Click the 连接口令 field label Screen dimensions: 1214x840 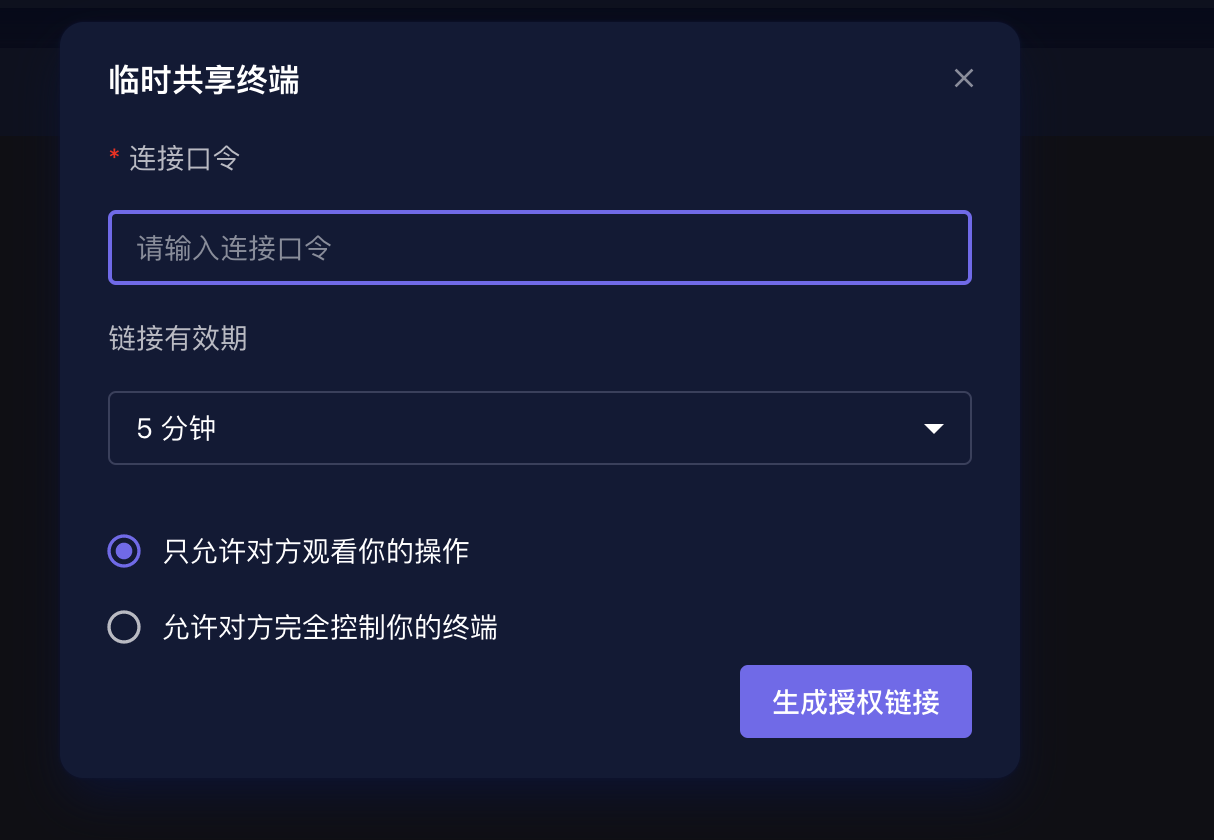(184, 158)
